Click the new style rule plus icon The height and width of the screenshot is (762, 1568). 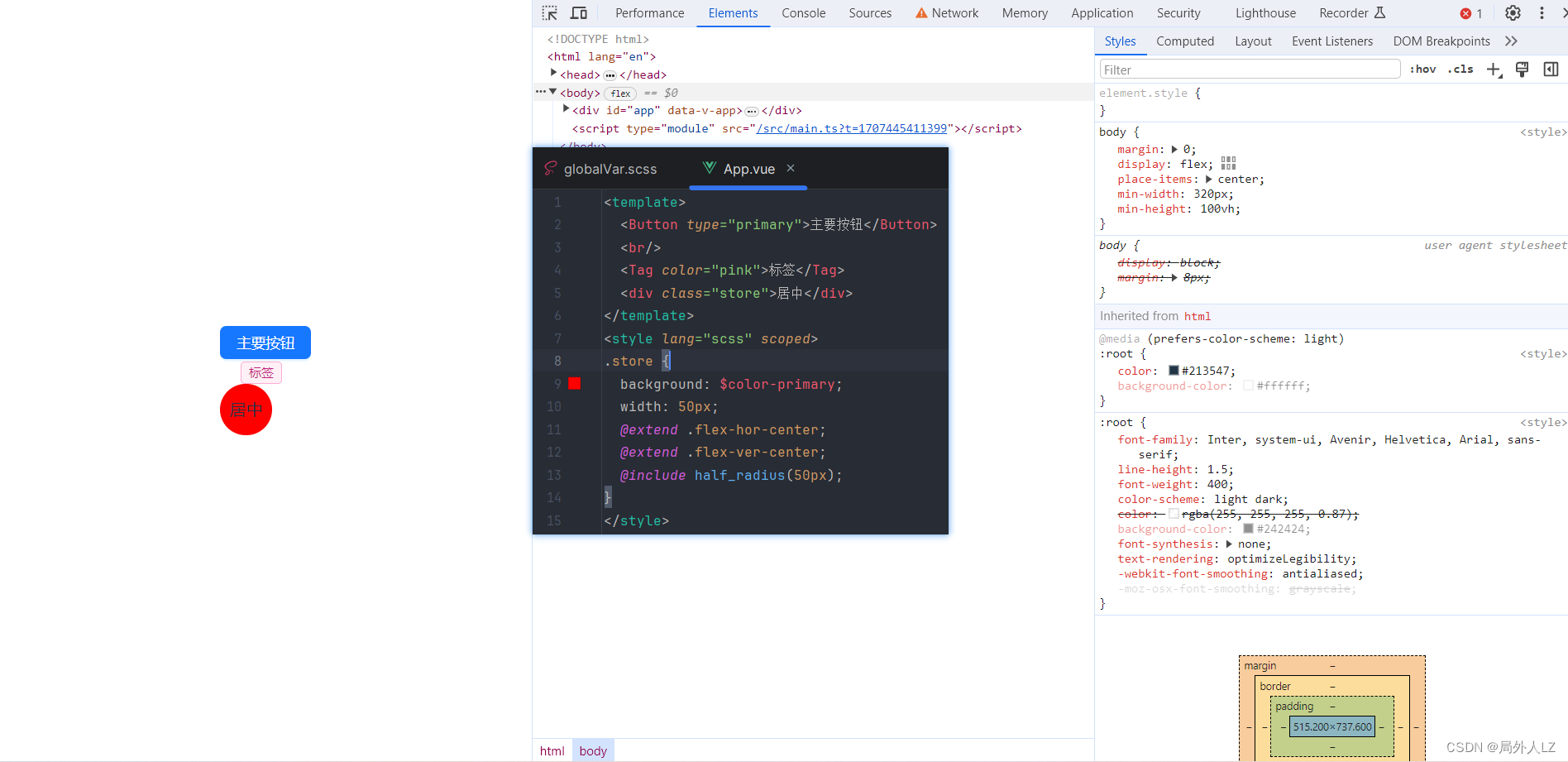tap(1494, 69)
